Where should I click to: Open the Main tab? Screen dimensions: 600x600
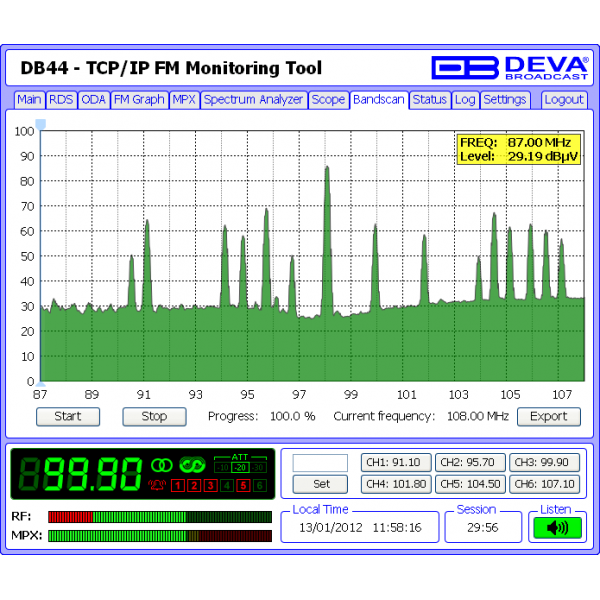pyautogui.click(x=29, y=100)
